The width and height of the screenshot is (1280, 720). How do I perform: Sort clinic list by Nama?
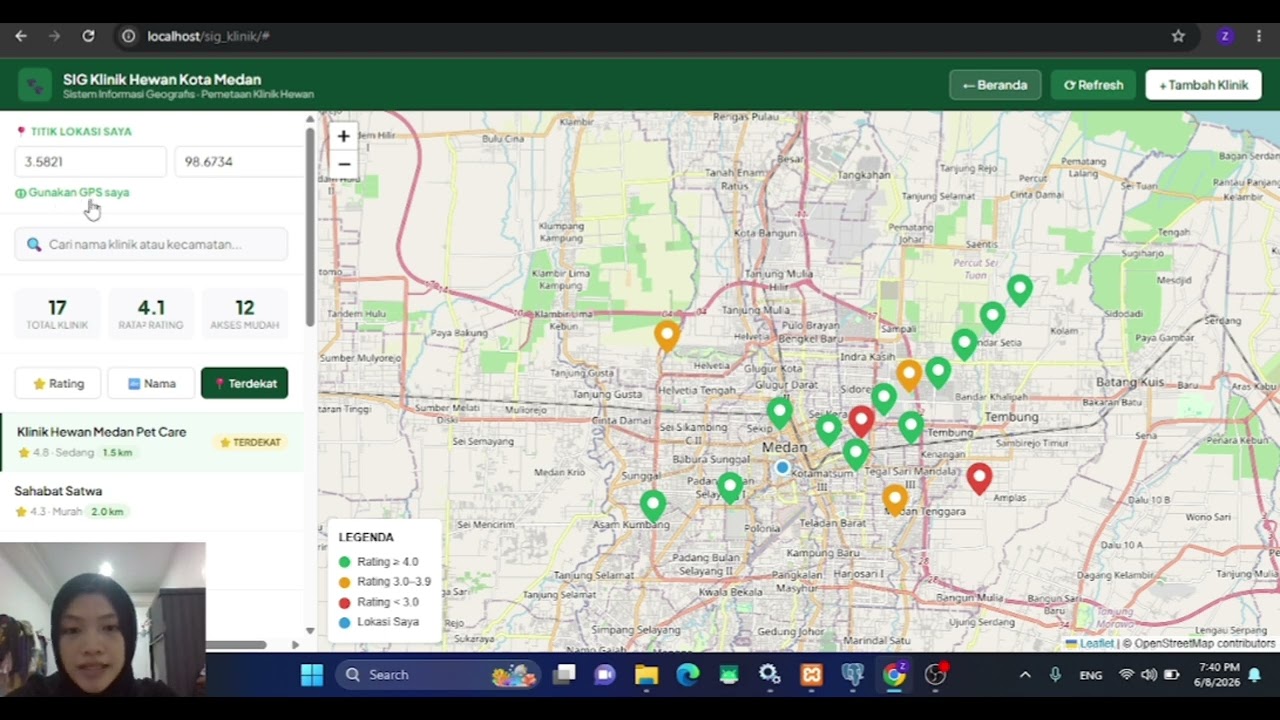151,383
